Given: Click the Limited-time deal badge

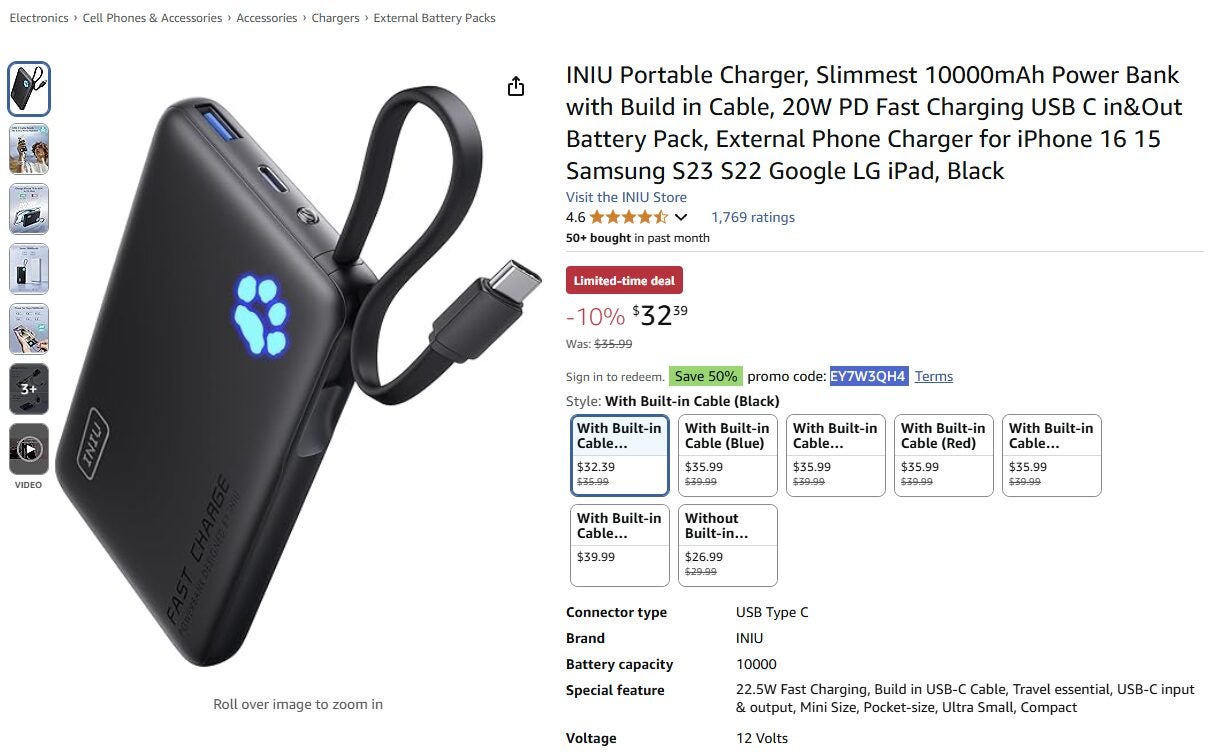Looking at the screenshot, I should [624, 281].
